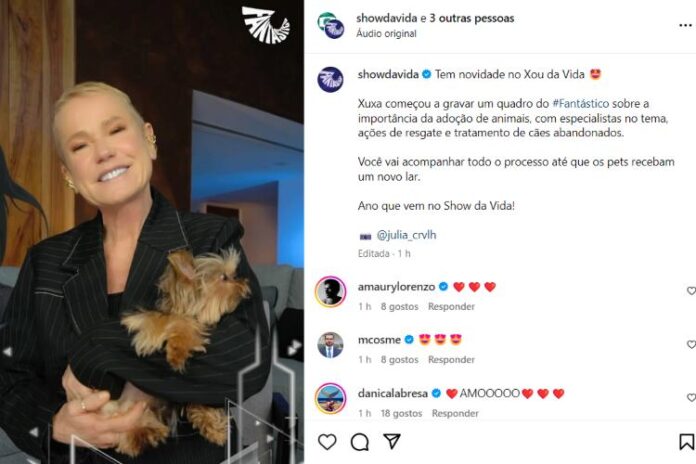Open the comment bubble icon

click(360, 442)
